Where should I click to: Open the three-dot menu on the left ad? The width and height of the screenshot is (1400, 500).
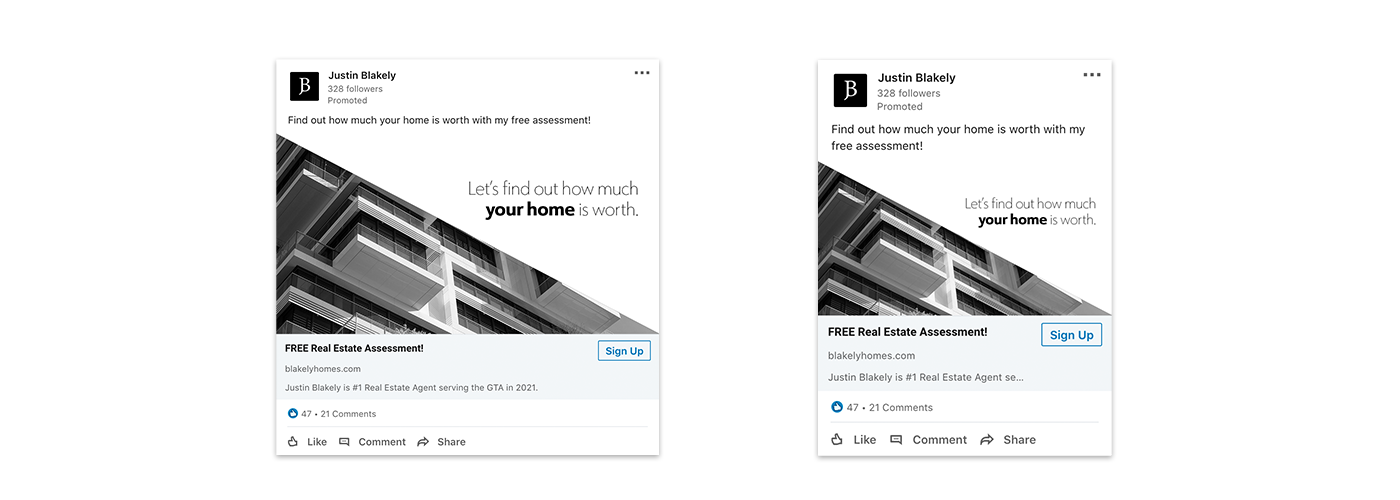pyautogui.click(x=642, y=73)
